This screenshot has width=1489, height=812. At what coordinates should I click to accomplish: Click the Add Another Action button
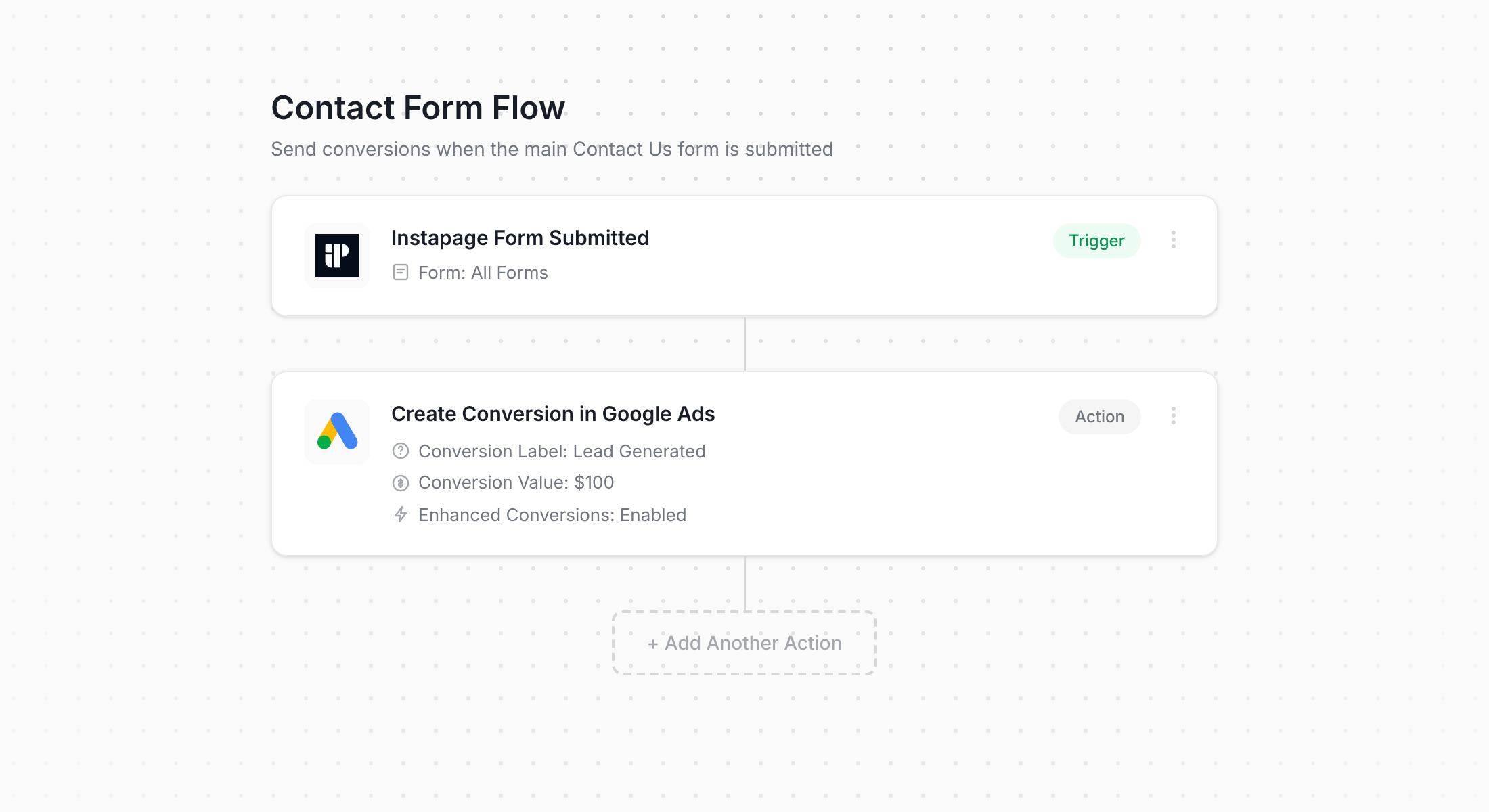744,643
